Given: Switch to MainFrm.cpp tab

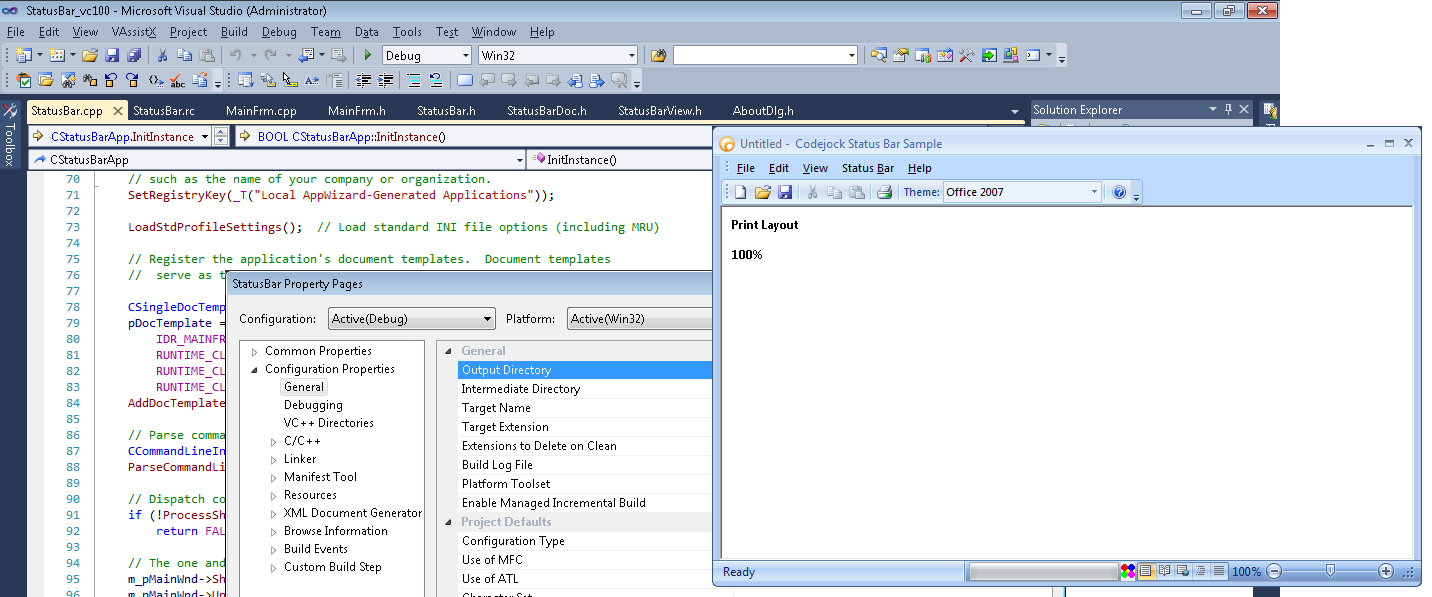Looking at the screenshot, I should (261, 110).
